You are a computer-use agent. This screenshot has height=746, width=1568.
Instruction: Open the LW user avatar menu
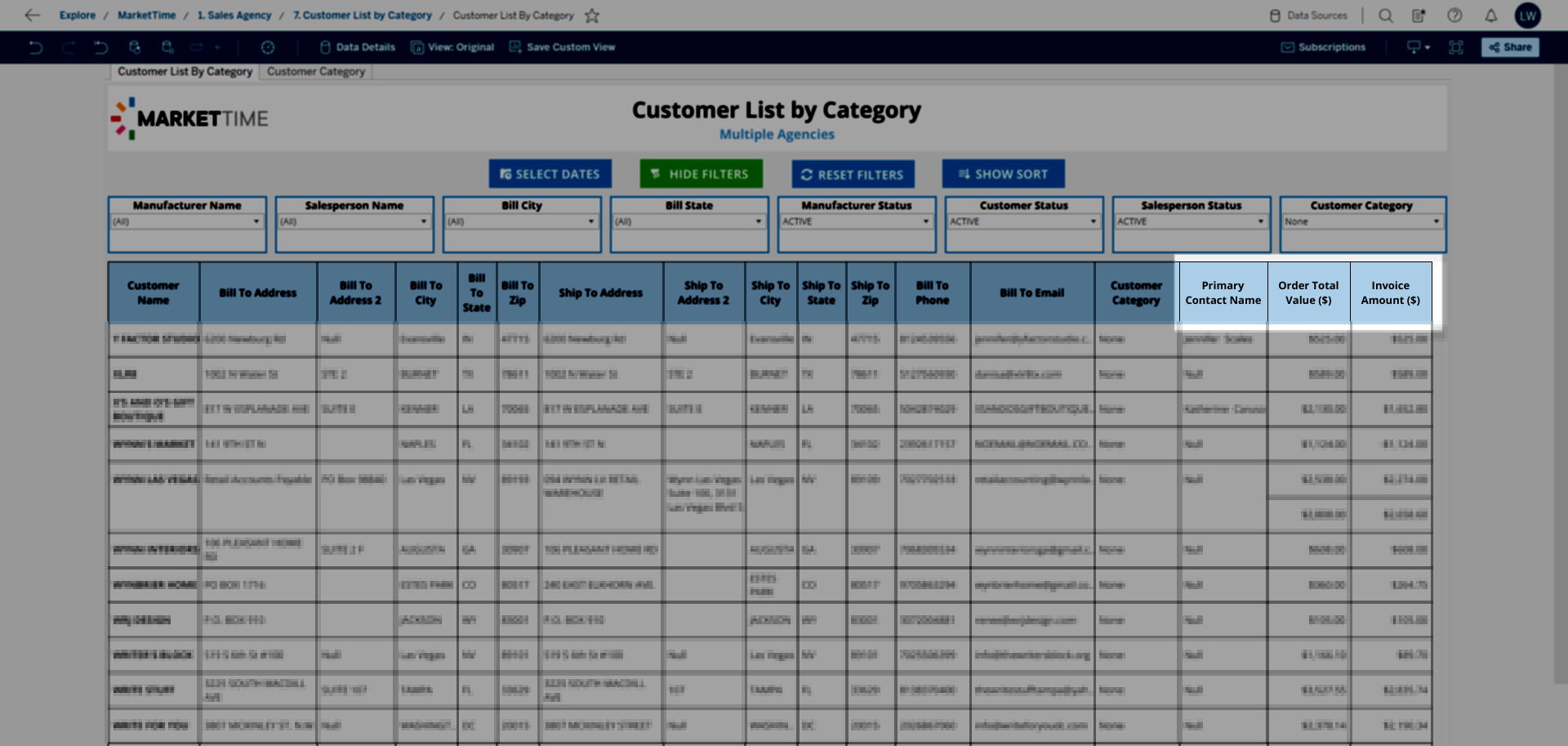tap(1527, 16)
